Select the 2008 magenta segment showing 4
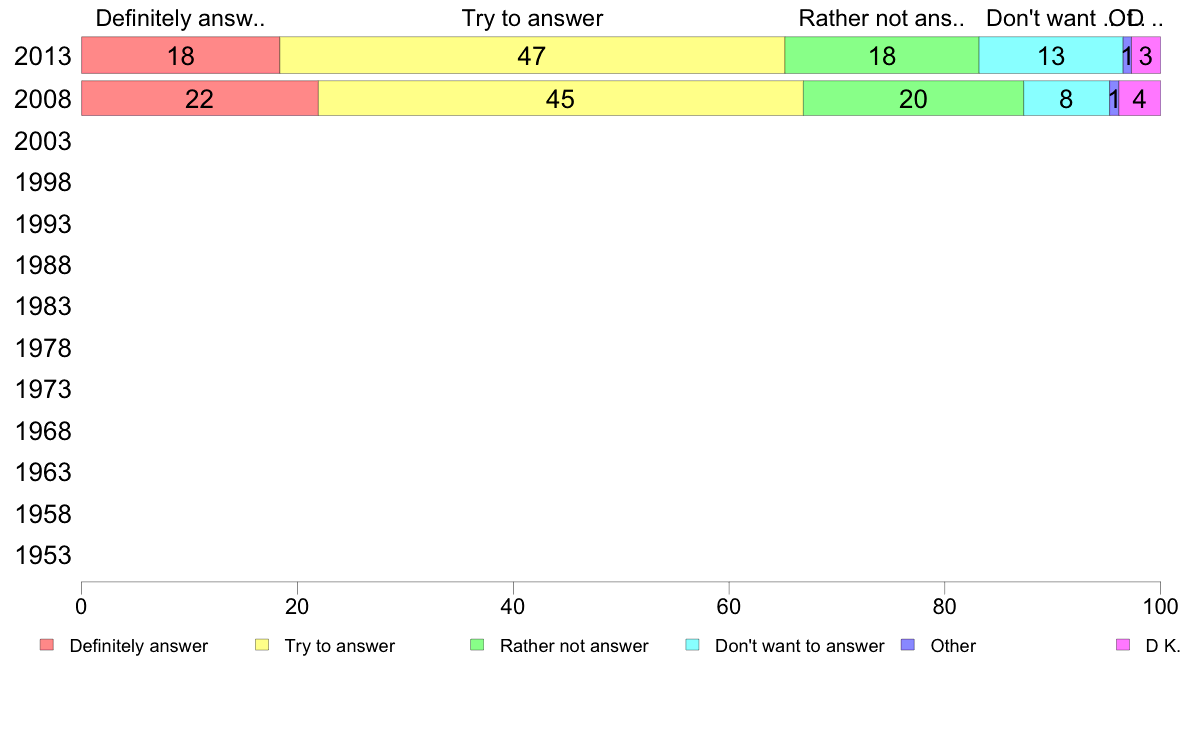 1140,99
